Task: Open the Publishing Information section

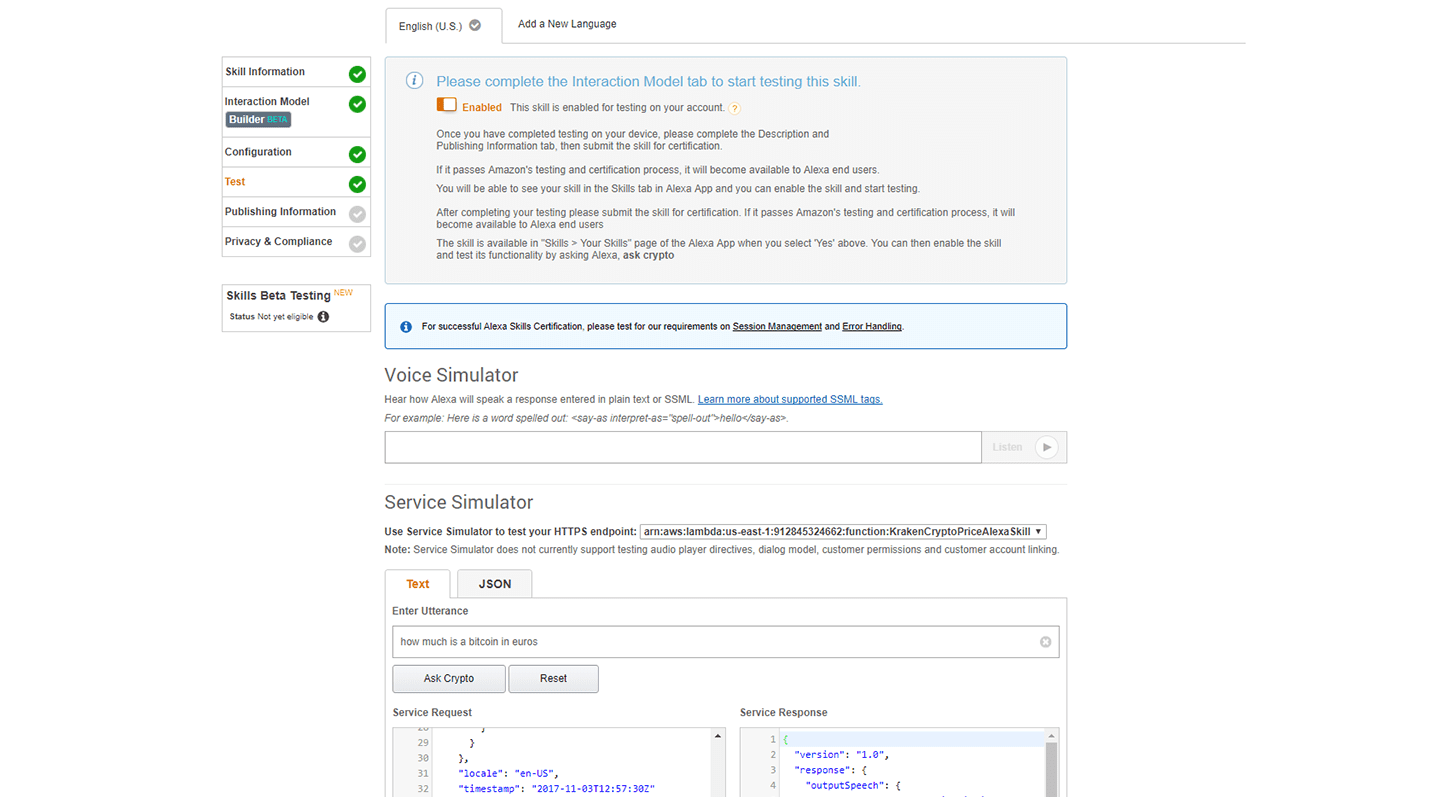Action: (x=296, y=212)
